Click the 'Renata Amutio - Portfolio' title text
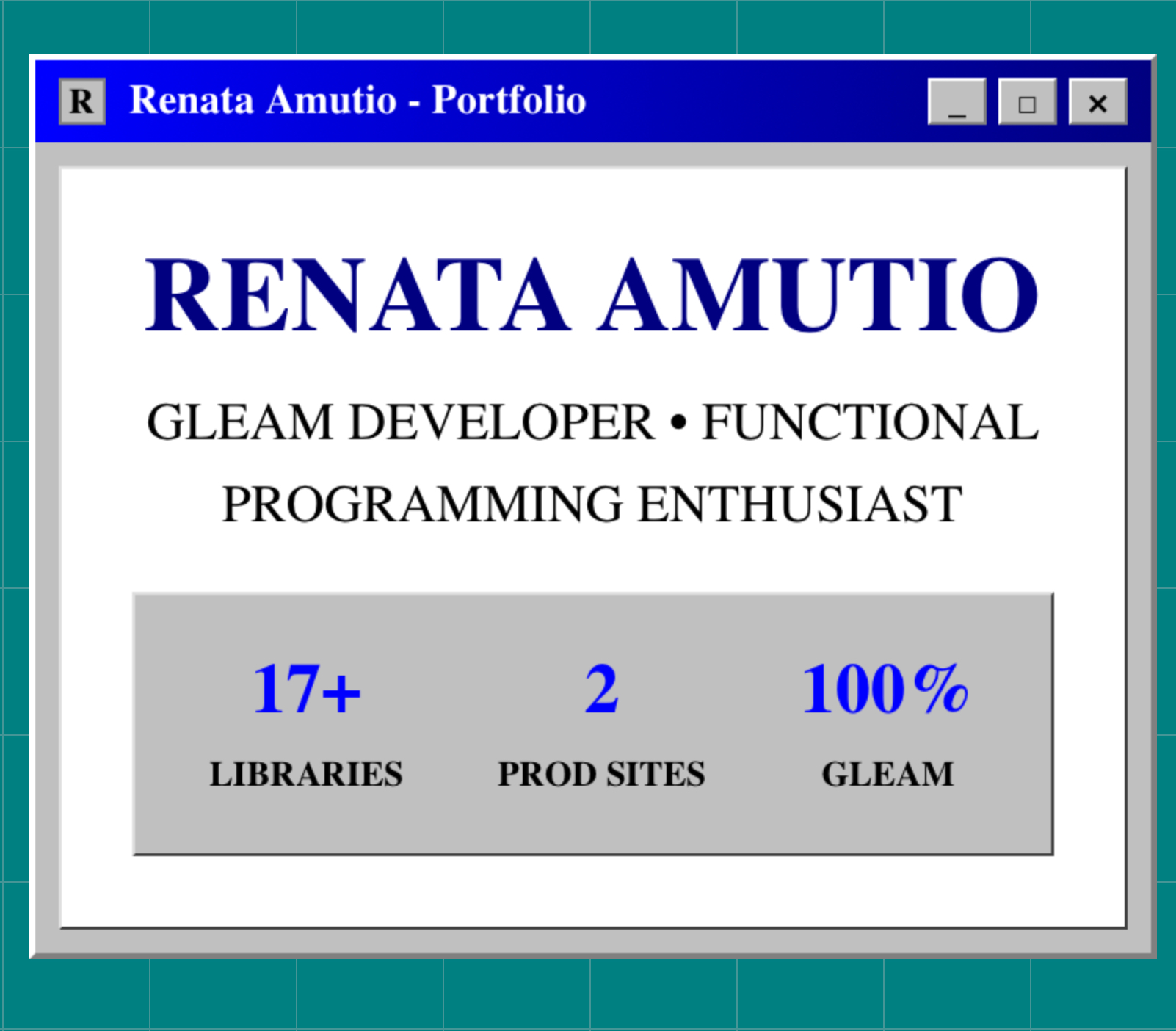The image size is (1176, 1031). click(357, 100)
